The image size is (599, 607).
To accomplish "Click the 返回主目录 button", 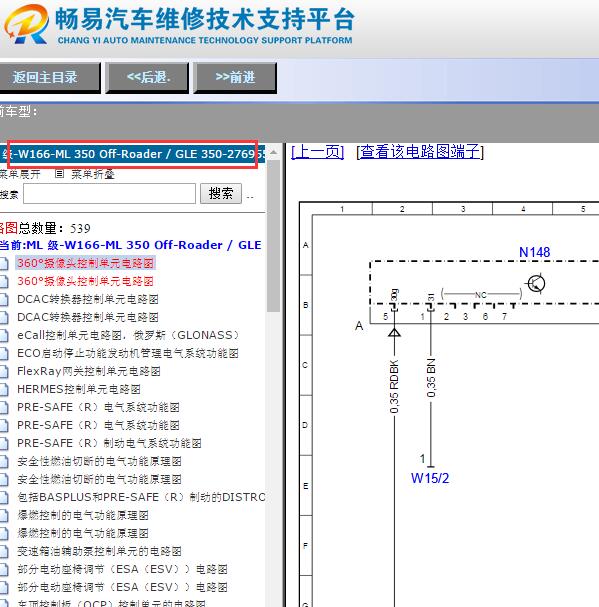I will click(49, 77).
